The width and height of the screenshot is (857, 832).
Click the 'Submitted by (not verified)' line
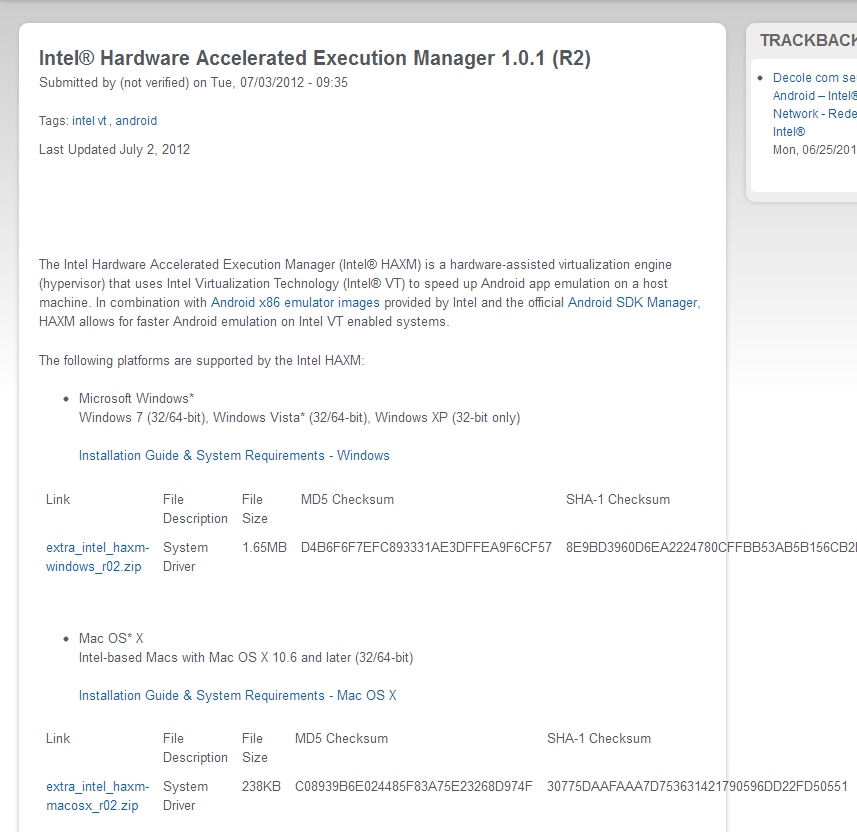(193, 83)
